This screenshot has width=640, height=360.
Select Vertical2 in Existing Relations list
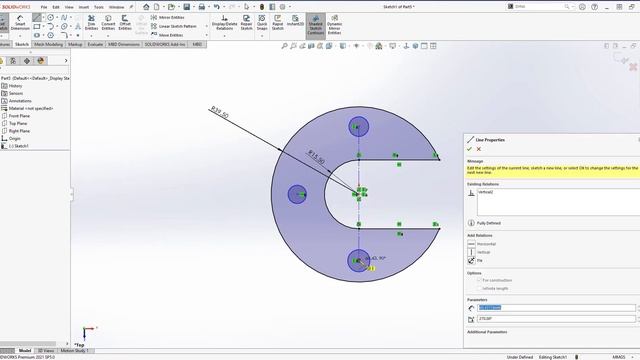click(x=486, y=192)
